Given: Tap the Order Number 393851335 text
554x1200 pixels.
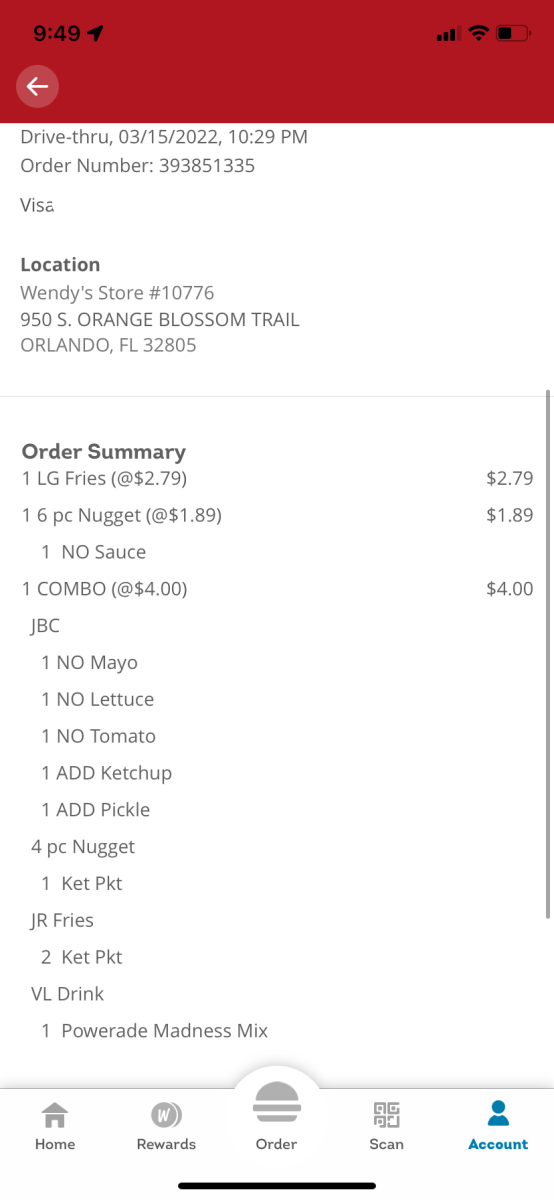Looking at the screenshot, I should (138, 166).
